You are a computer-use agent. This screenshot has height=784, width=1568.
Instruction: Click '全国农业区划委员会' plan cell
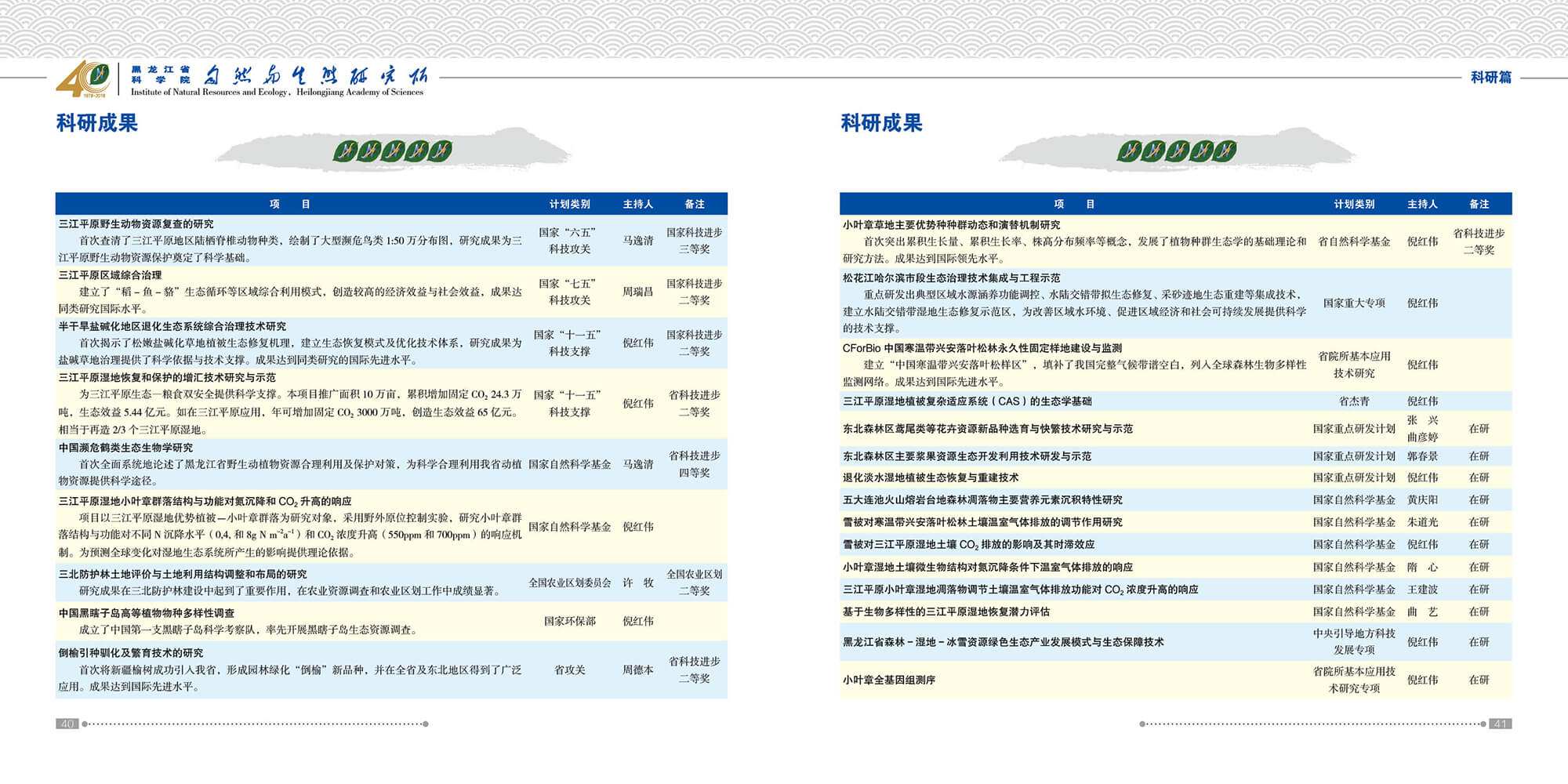[569, 583]
